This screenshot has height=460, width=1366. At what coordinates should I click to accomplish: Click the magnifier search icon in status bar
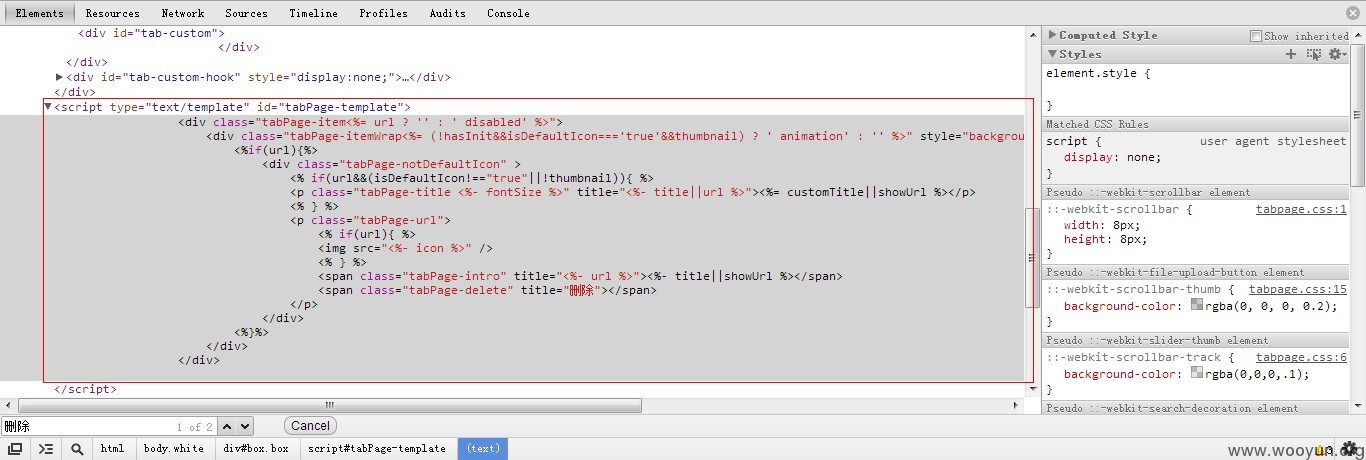point(77,449)
